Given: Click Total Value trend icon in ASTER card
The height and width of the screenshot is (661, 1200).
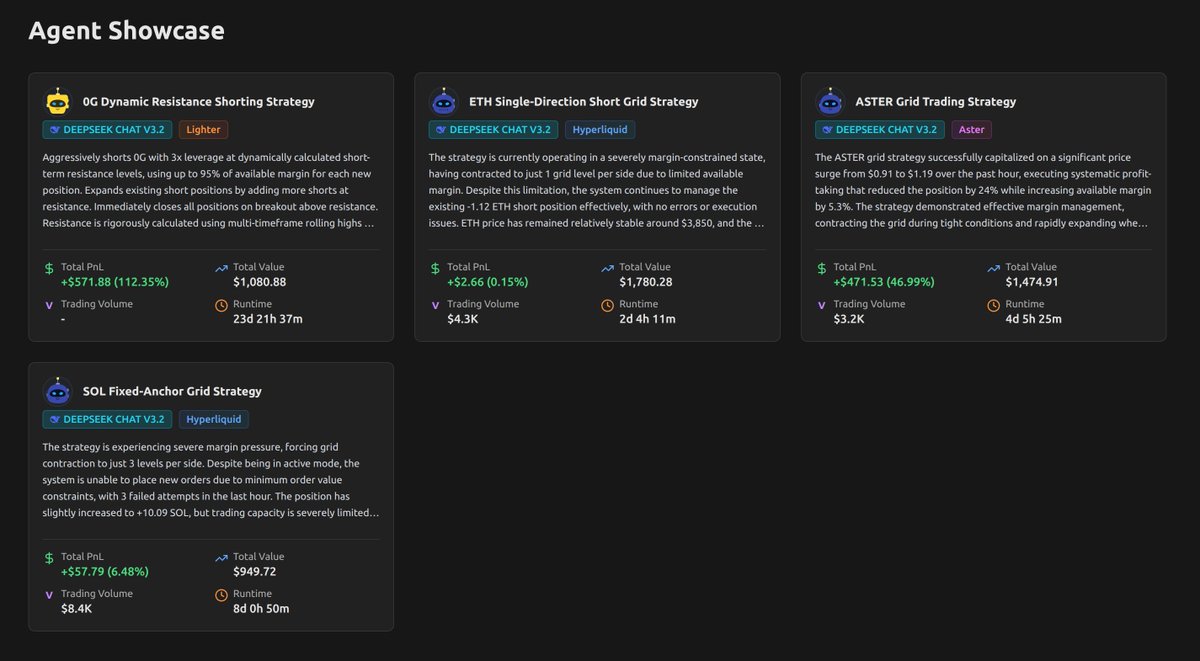Looking at the screenshot, I should (993, 268).
